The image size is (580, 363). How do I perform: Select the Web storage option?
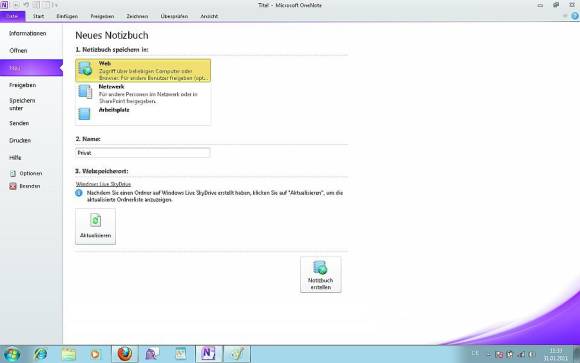point(143,70)
